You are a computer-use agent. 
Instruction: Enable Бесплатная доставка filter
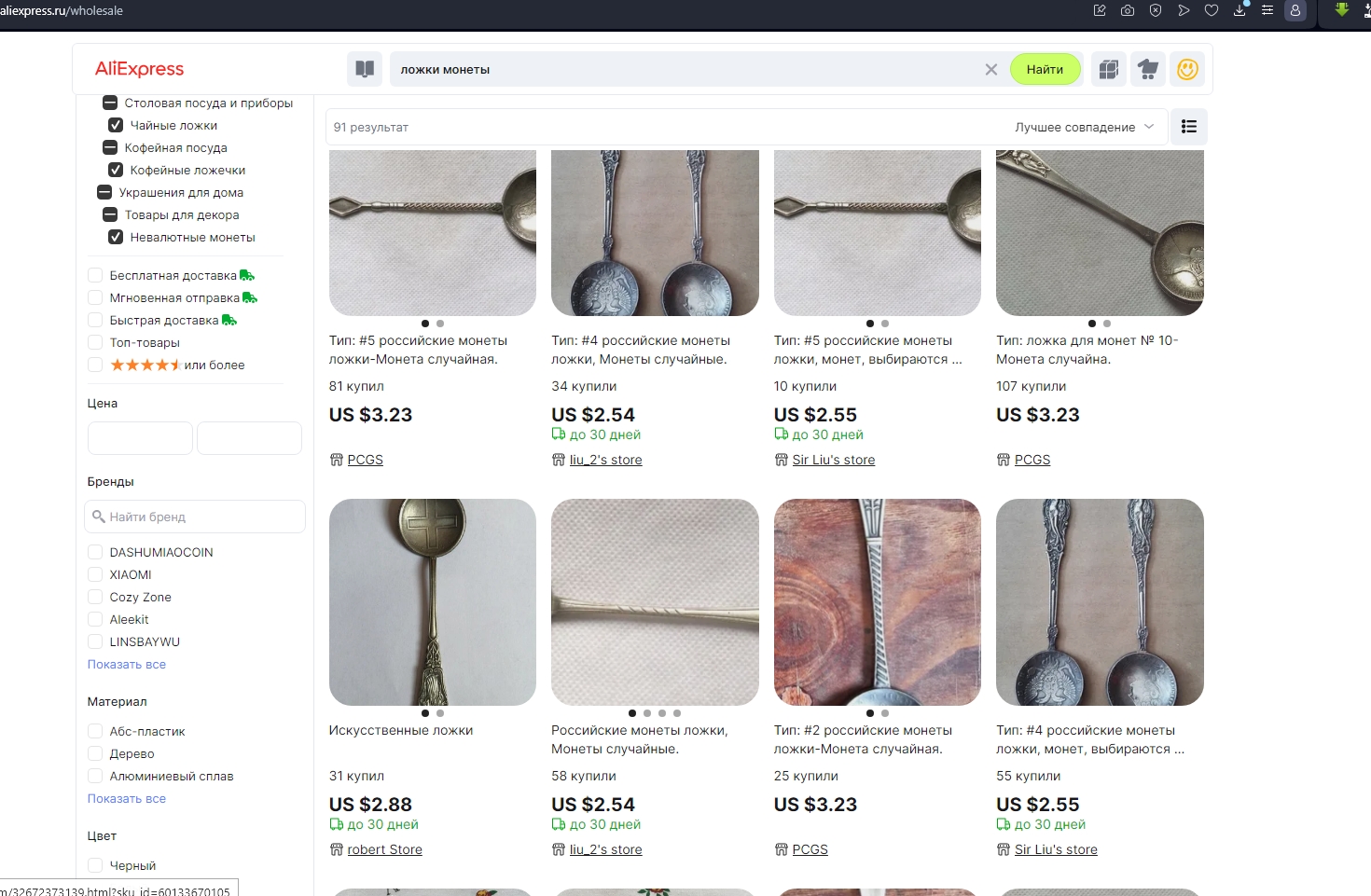coord(95,275)
